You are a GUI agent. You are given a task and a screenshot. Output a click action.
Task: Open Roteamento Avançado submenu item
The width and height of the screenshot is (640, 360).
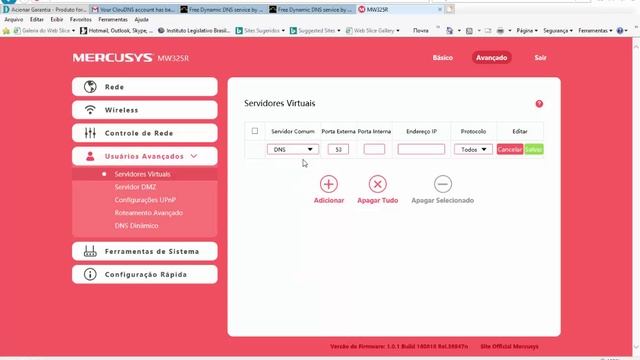[x=149, y=213]
